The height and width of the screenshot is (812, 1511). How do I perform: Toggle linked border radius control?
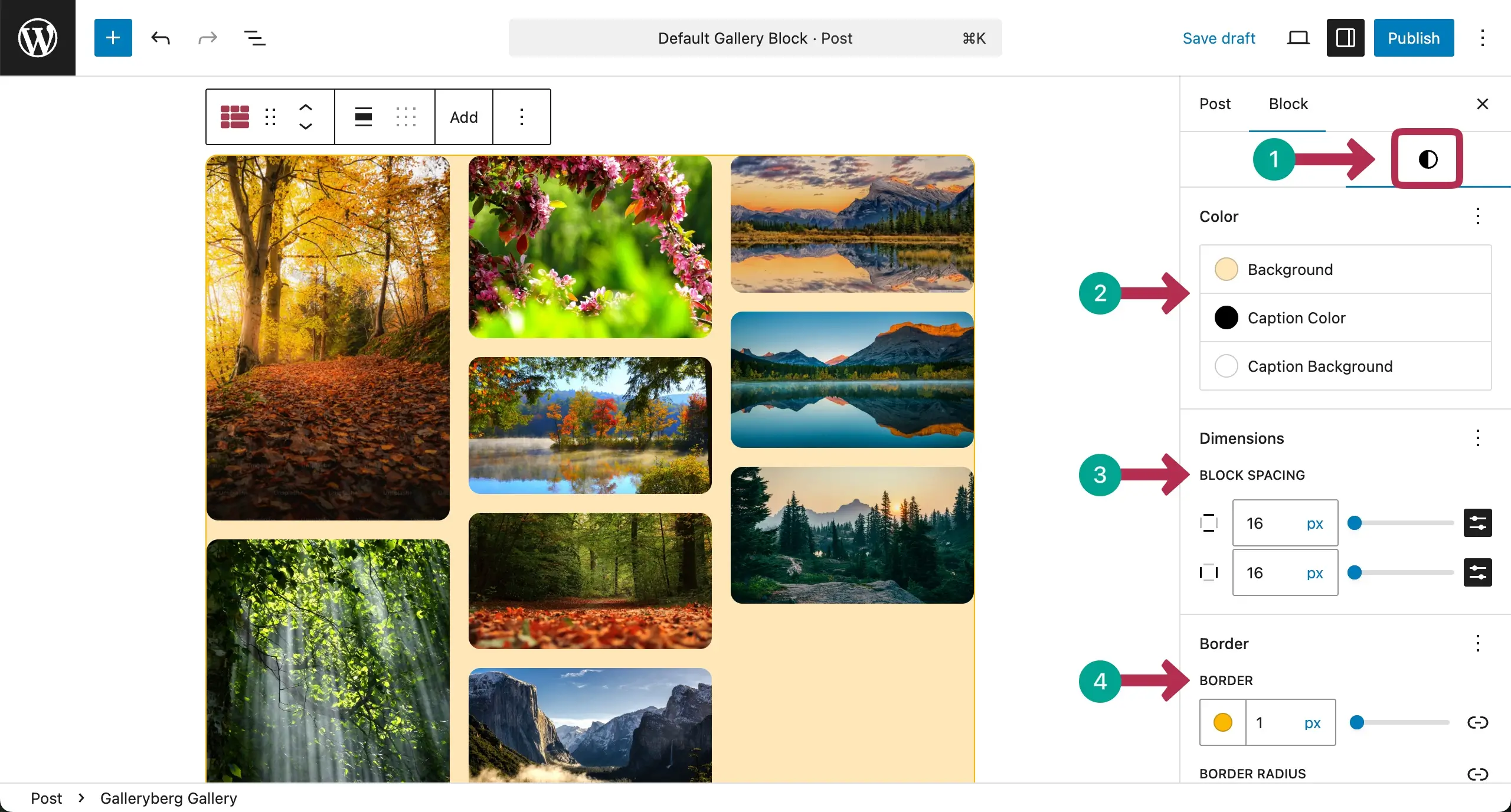pos(1477,774)
